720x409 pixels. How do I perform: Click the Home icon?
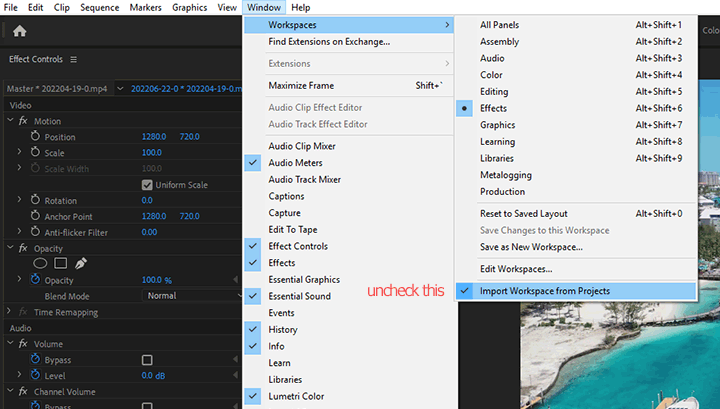(x=19, y=31)
